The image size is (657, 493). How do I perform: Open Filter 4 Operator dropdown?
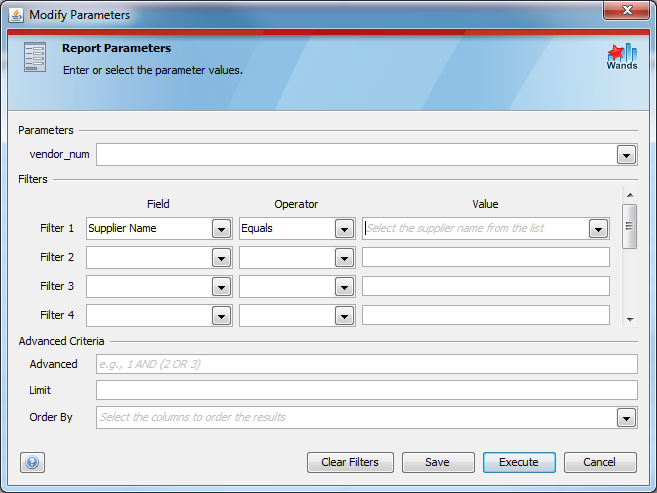344,316
